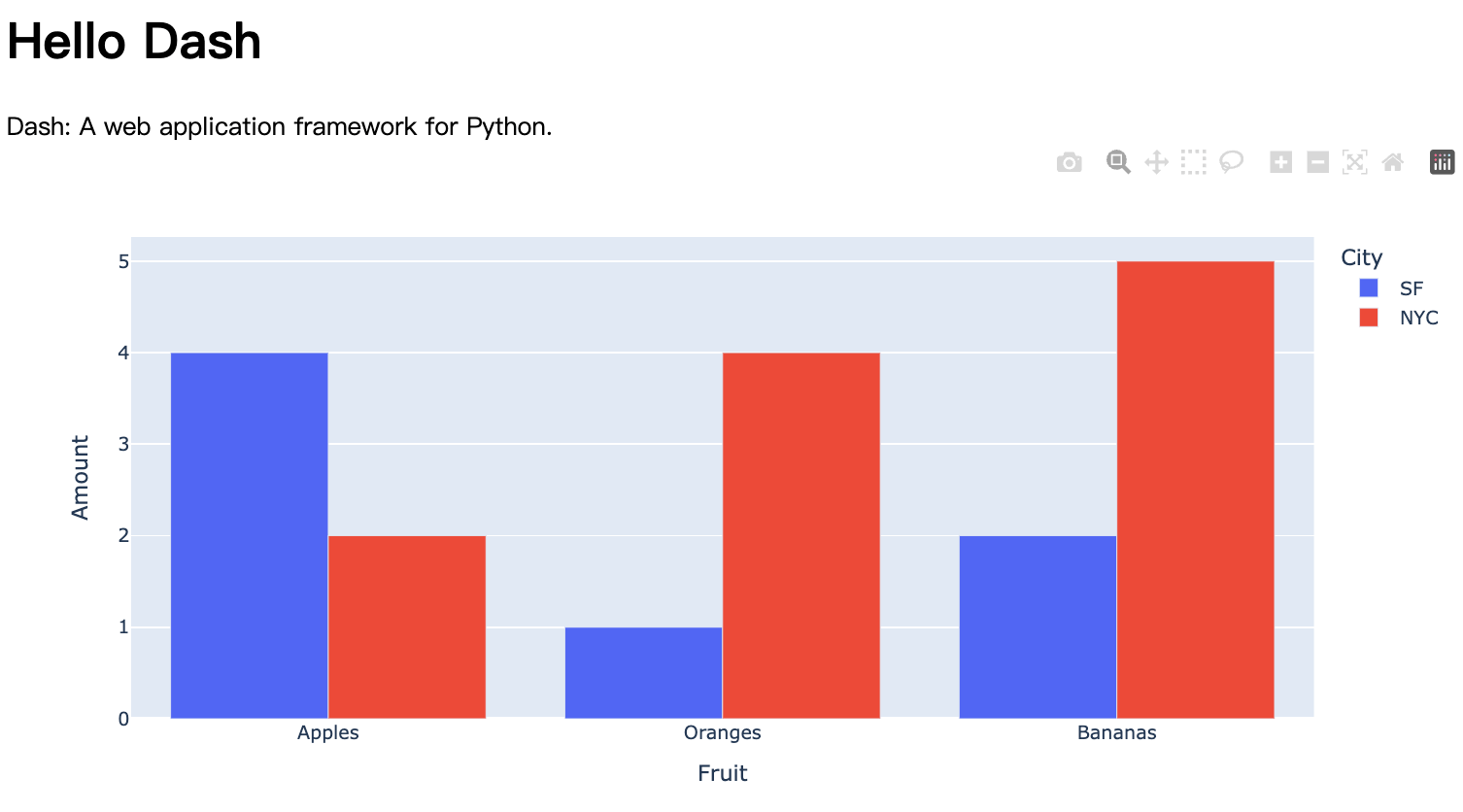Toggle the SF trace in legend
Viewport: 1463px width, 812px height.
pyautogui.click(x=1411, y=288)
